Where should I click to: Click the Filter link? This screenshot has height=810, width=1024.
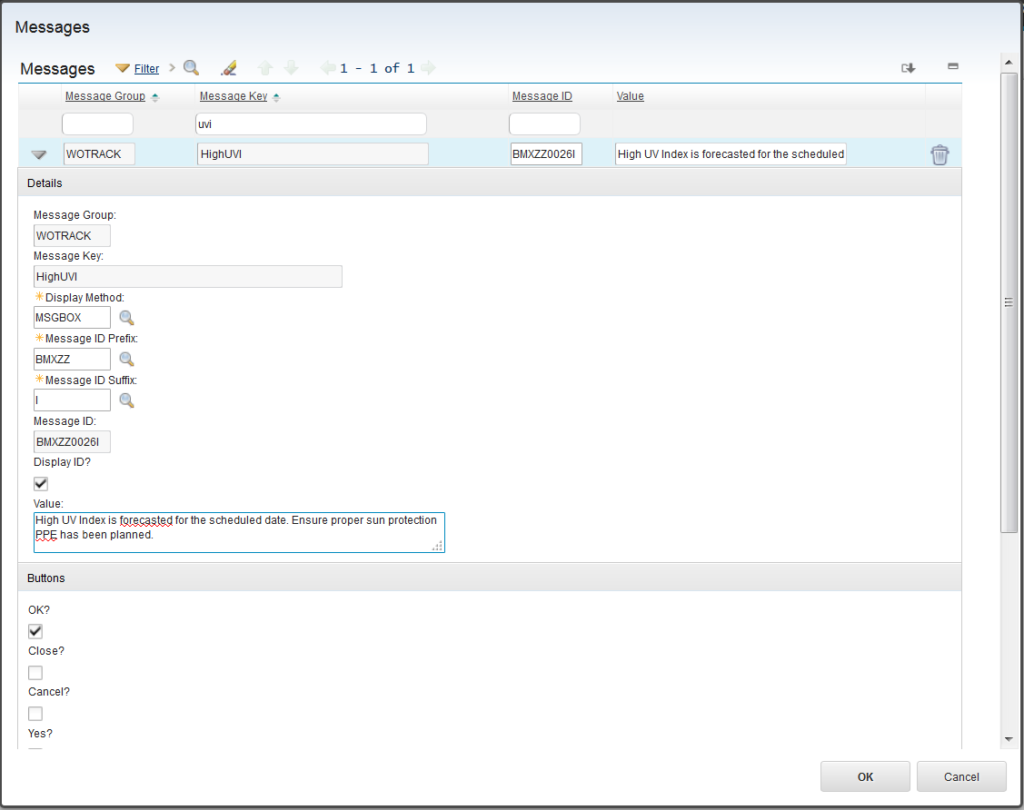coord(146,69)
